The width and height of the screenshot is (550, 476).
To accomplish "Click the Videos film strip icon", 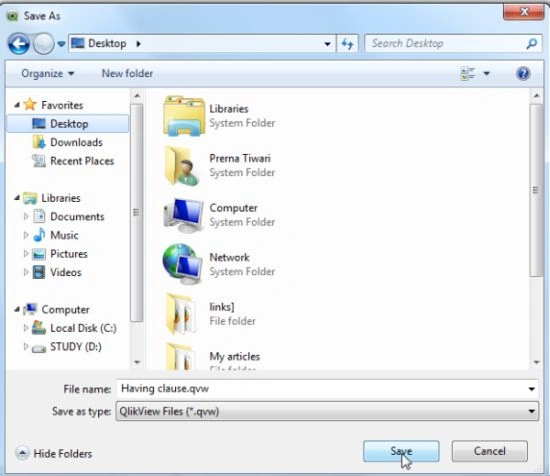I will coord(39,272).
